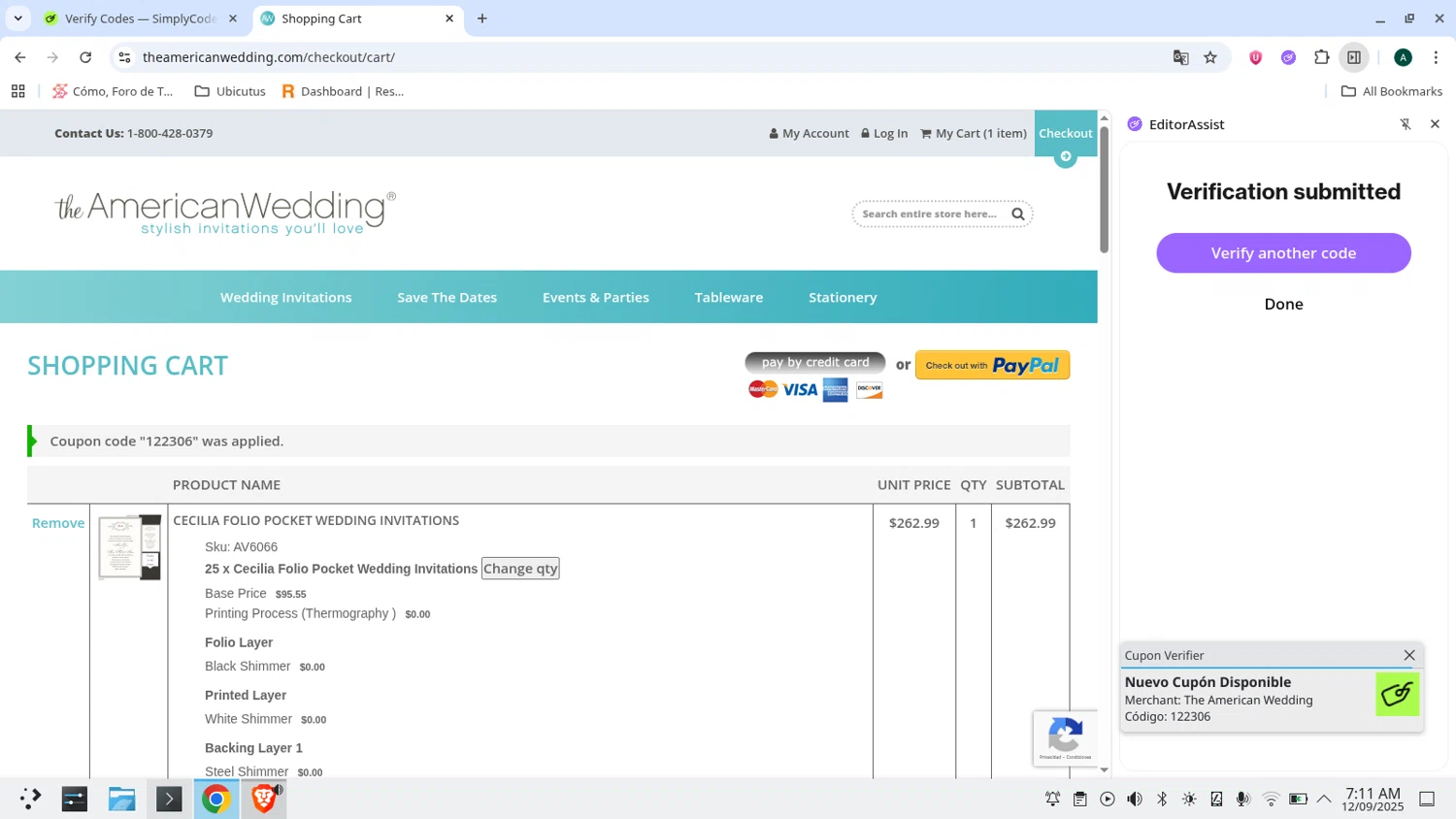The height and width of the screenshot is (819, 1456).
Task: Switch to Chrome in taskbar
Action: click(216, 799)
